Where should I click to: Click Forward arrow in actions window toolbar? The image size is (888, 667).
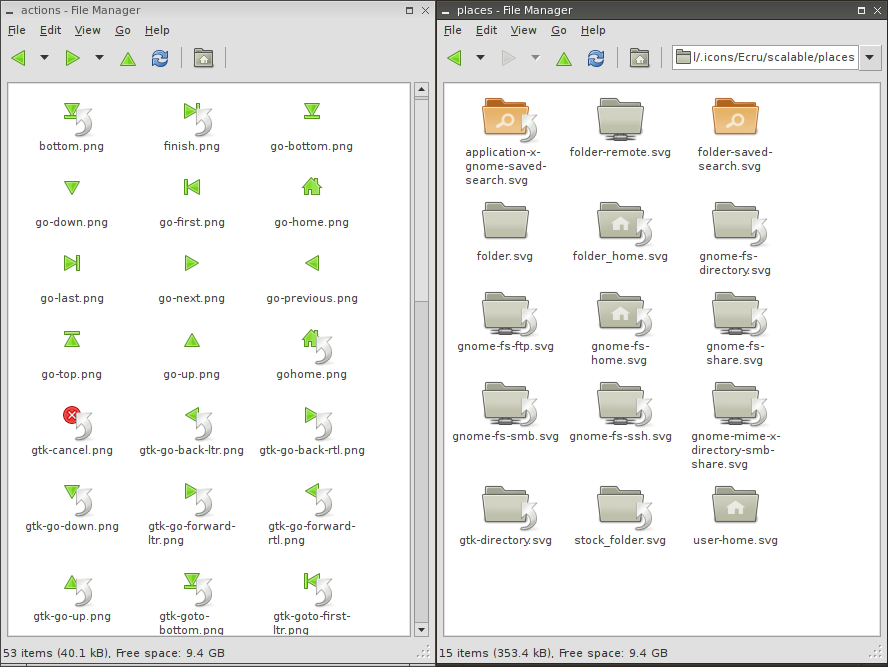tap(72, 58)
